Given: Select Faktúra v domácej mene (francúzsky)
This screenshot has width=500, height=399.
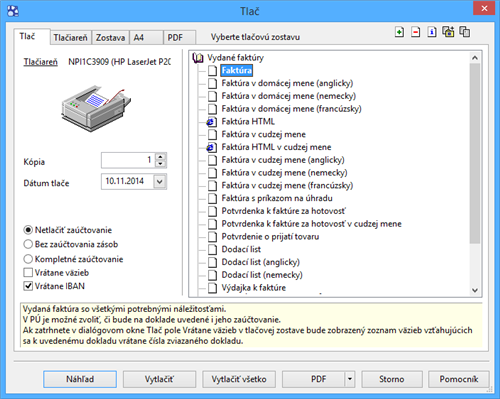Looking at the screenshot, I should [292, 109].
